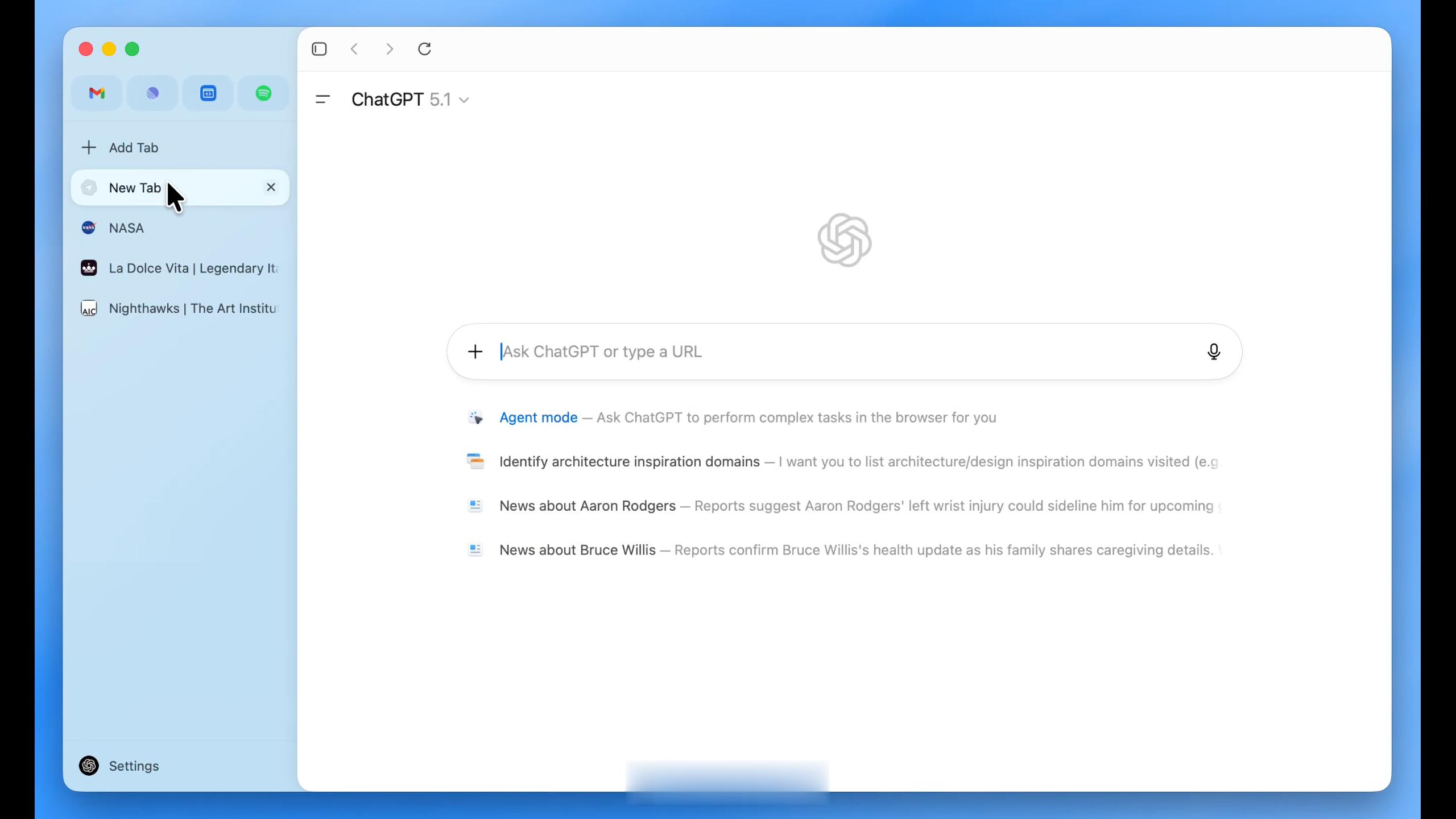1456x819 pixels.
Task: Open the pinned Gmail shortcut
Action: click(x=97, y=93)
